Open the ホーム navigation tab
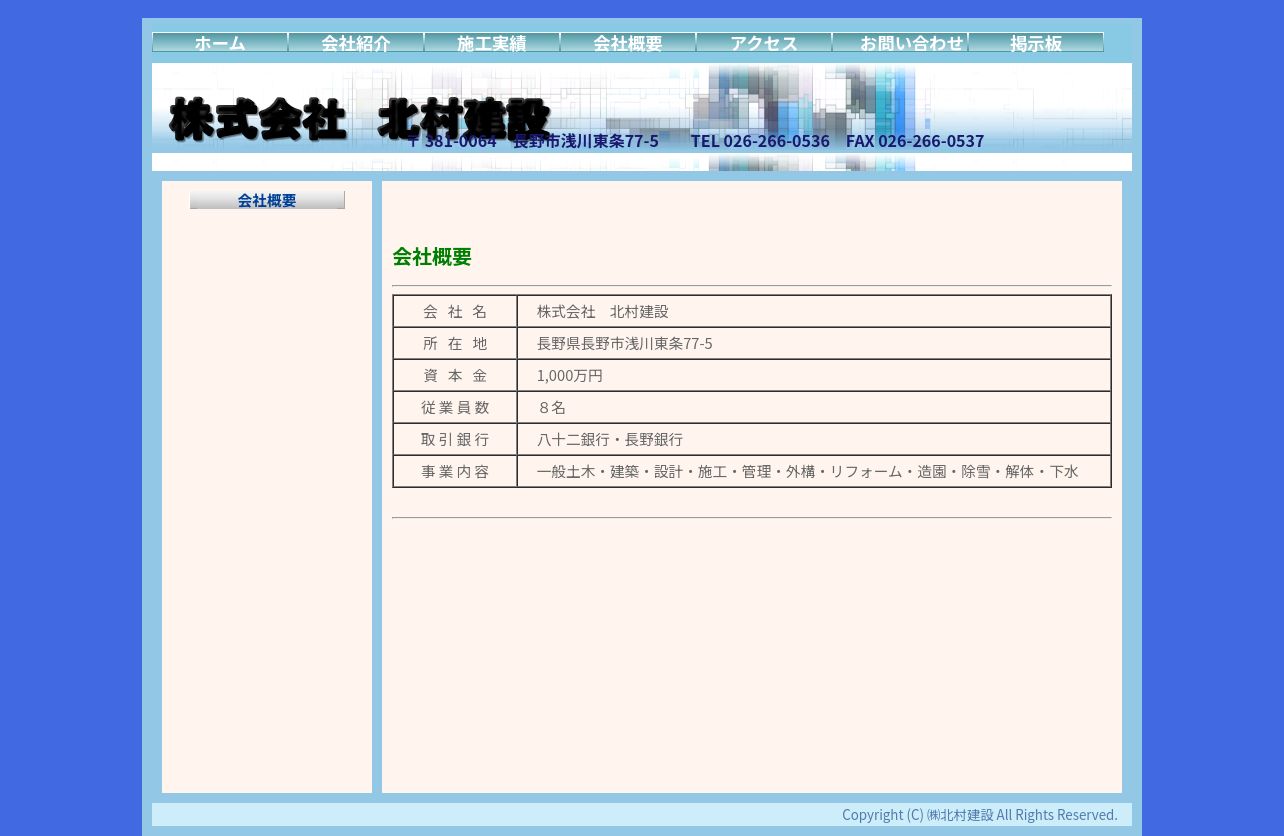Viewport: 1284px width, 836px height. coord(220,43)
